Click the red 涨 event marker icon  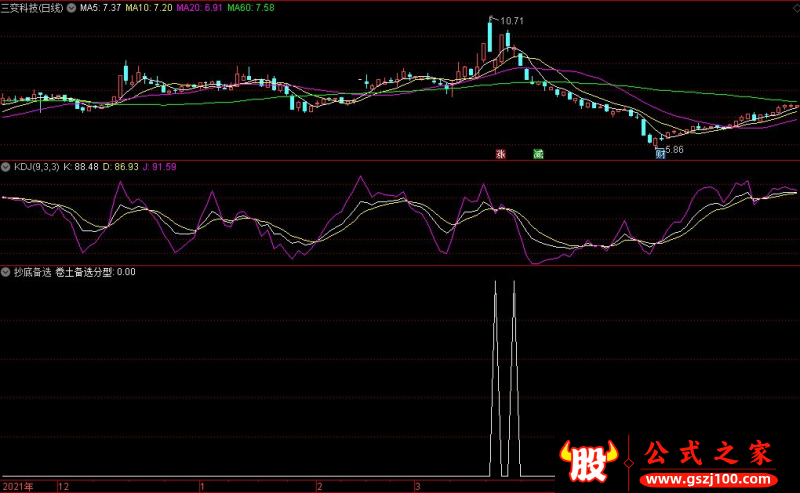coord(501,154)
